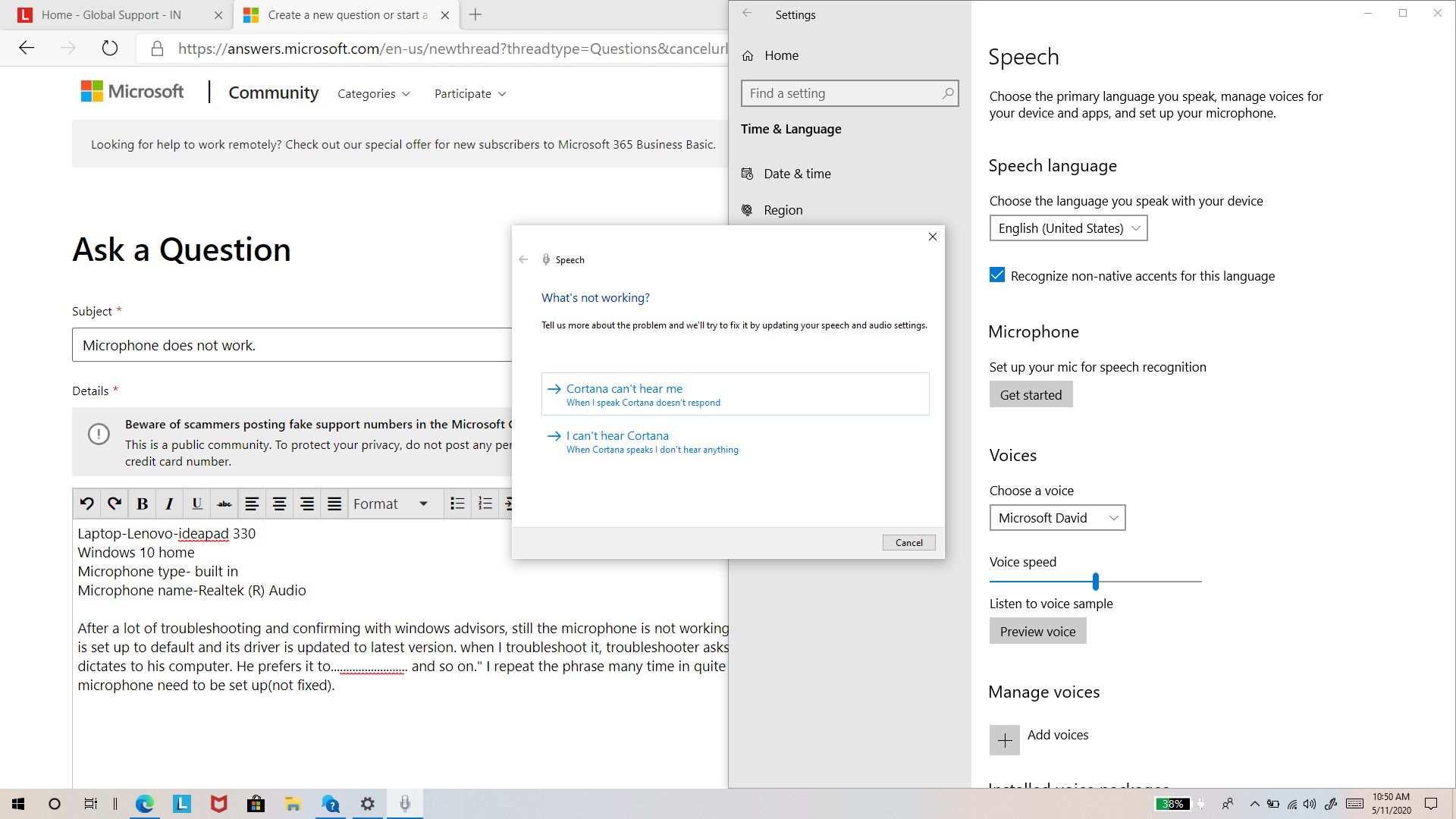The image size is (1456, 819).
Task: Click the browser address bar URL
Action: click(x=452, y=49)
